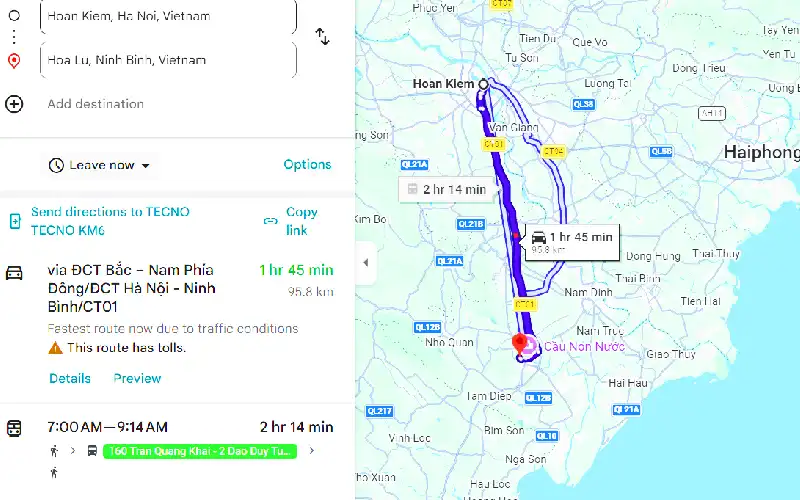Click the origin circle icon beside Hoan Kiem field
Screen dimensions: 800x500
point(14,15)
